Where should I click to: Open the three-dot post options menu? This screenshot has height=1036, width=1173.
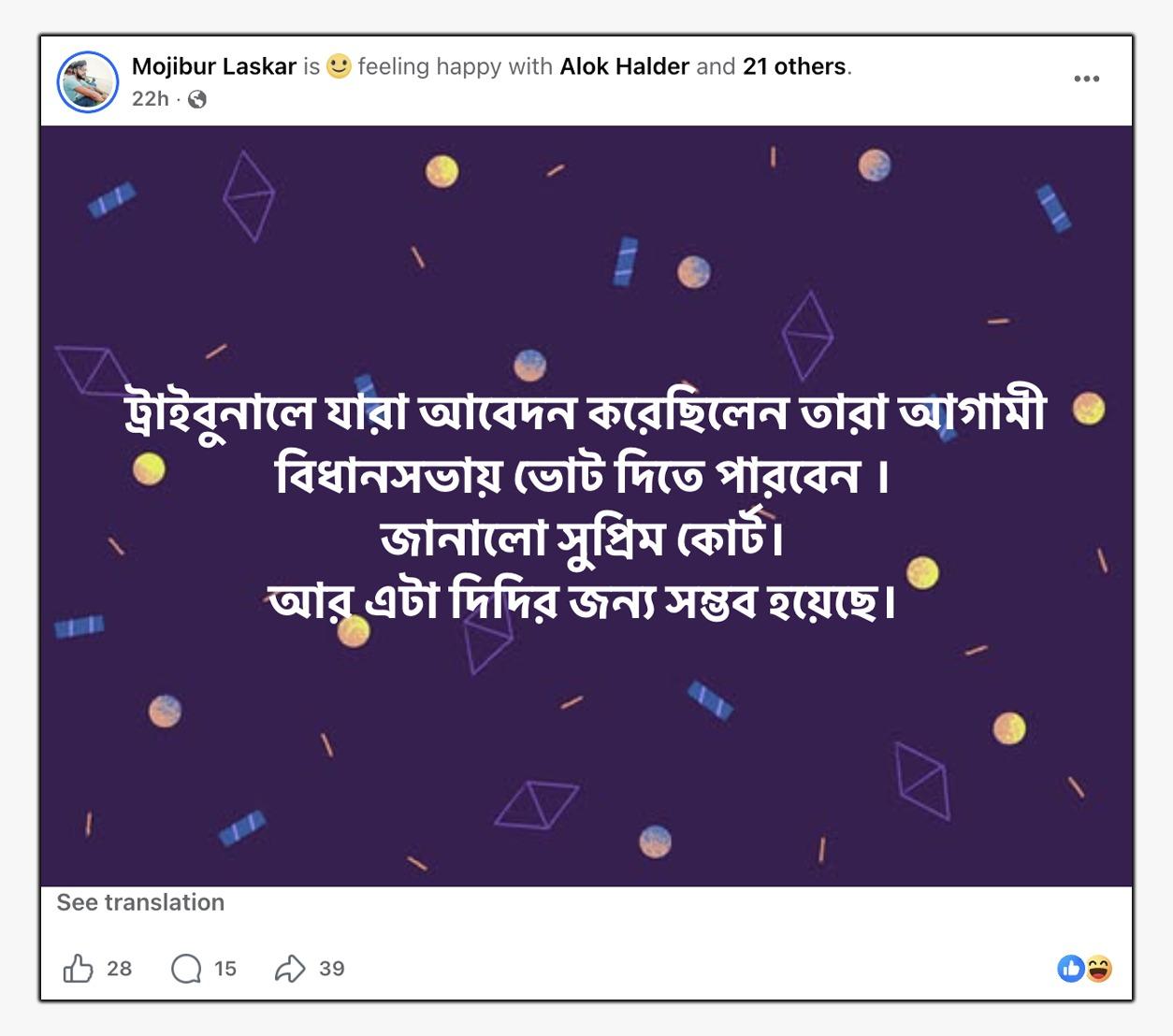(1086, 79)
